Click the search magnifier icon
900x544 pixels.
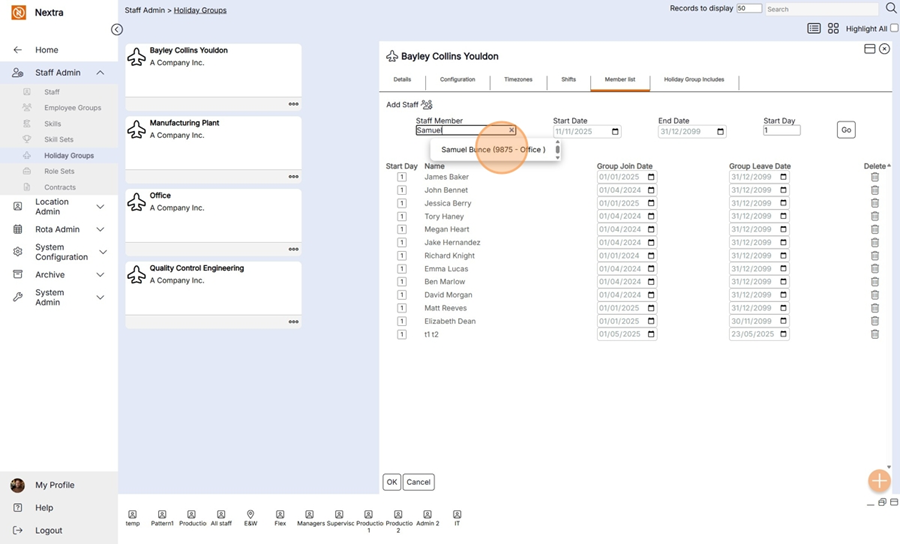pos(891,8)
